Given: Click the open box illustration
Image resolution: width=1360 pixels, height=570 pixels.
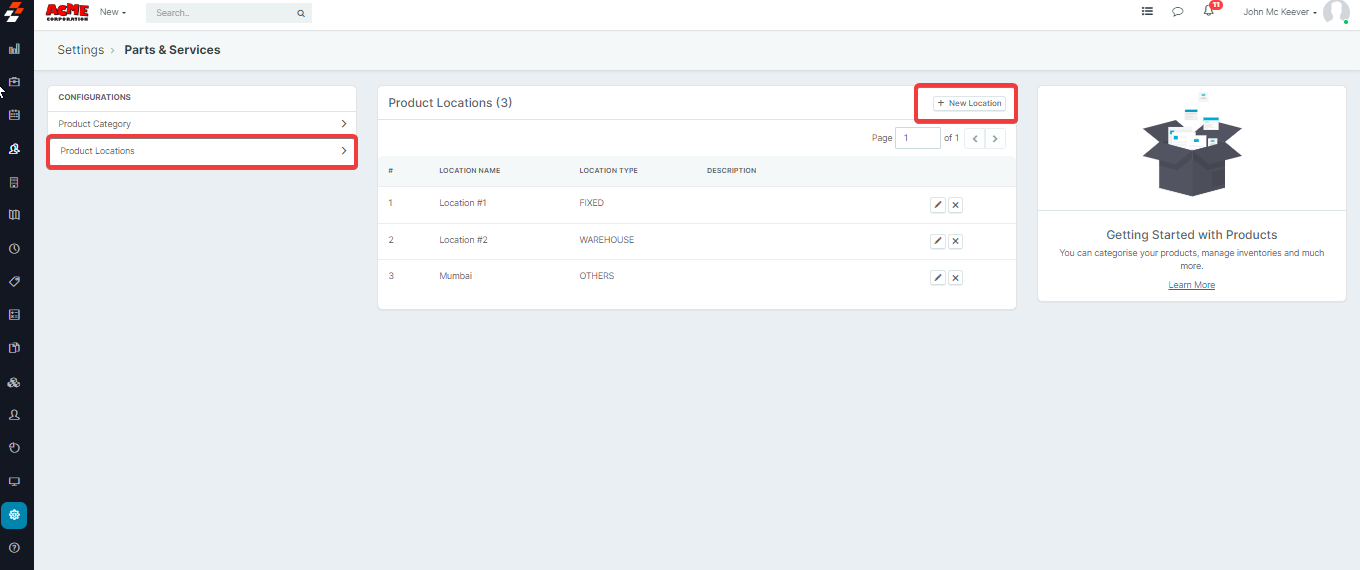Looking at the screenshot, I should (x=1192, y=144).
